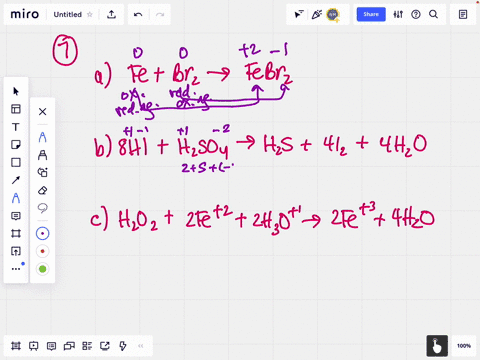Open the chat or screen sharing icon

(x=69, y=346)
